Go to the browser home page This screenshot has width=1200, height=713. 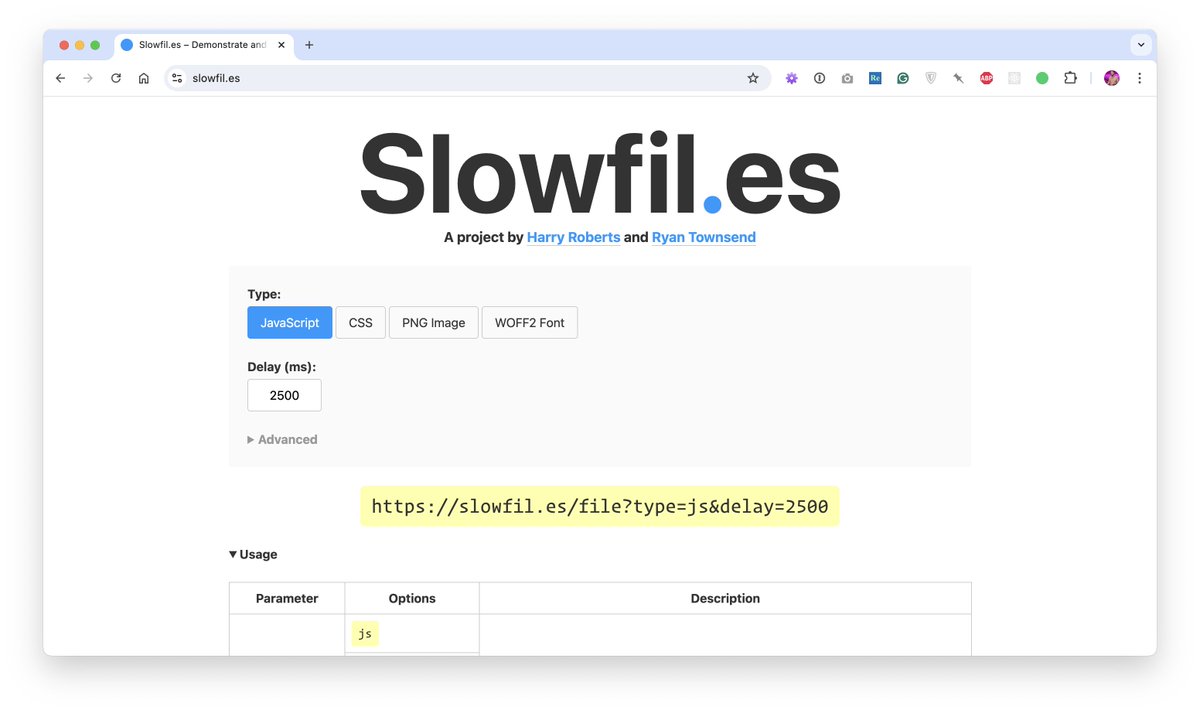click(144, 78)
